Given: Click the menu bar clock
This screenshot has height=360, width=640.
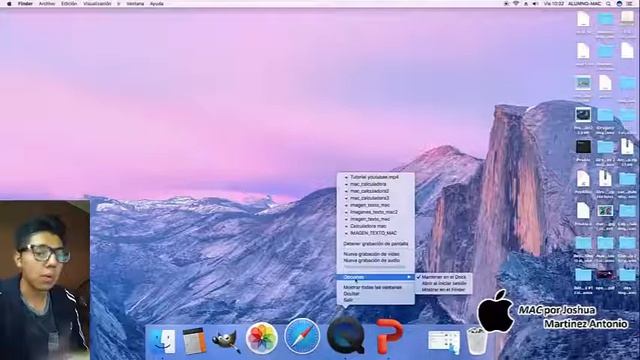Looking at the screenshot, I should [553, 4].
